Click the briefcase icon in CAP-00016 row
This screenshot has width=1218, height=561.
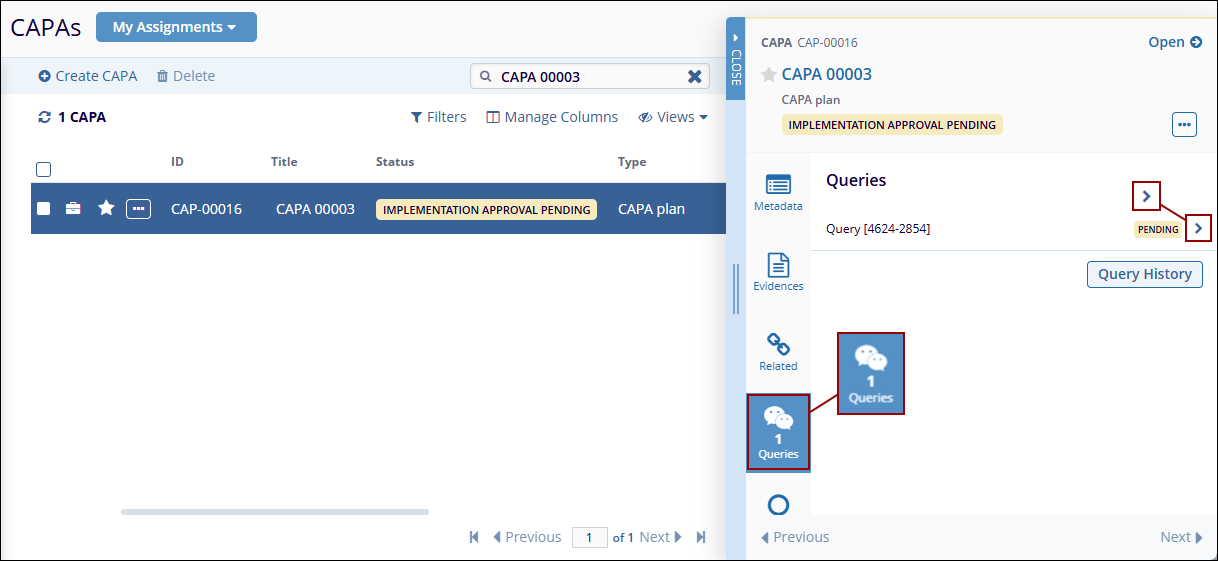73,209
